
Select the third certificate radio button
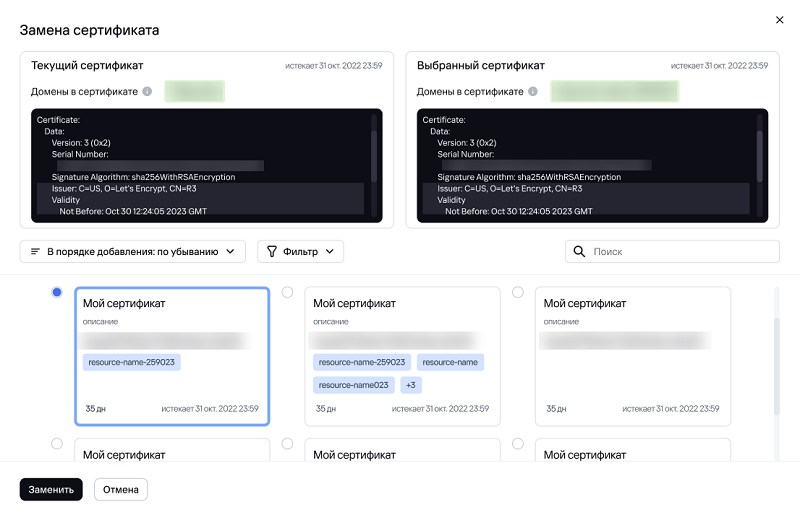(x=518, y=292)
